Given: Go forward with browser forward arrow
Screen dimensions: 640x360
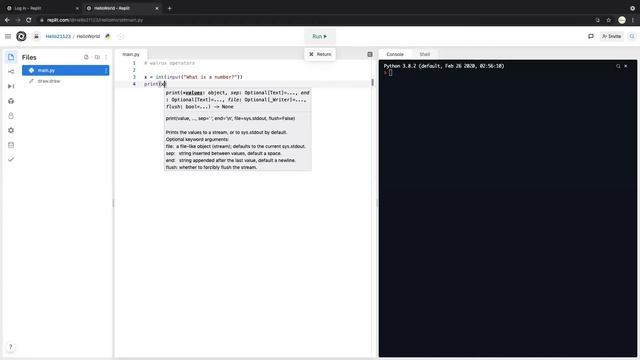Looking at the screenshot, I should pos(18,20).
